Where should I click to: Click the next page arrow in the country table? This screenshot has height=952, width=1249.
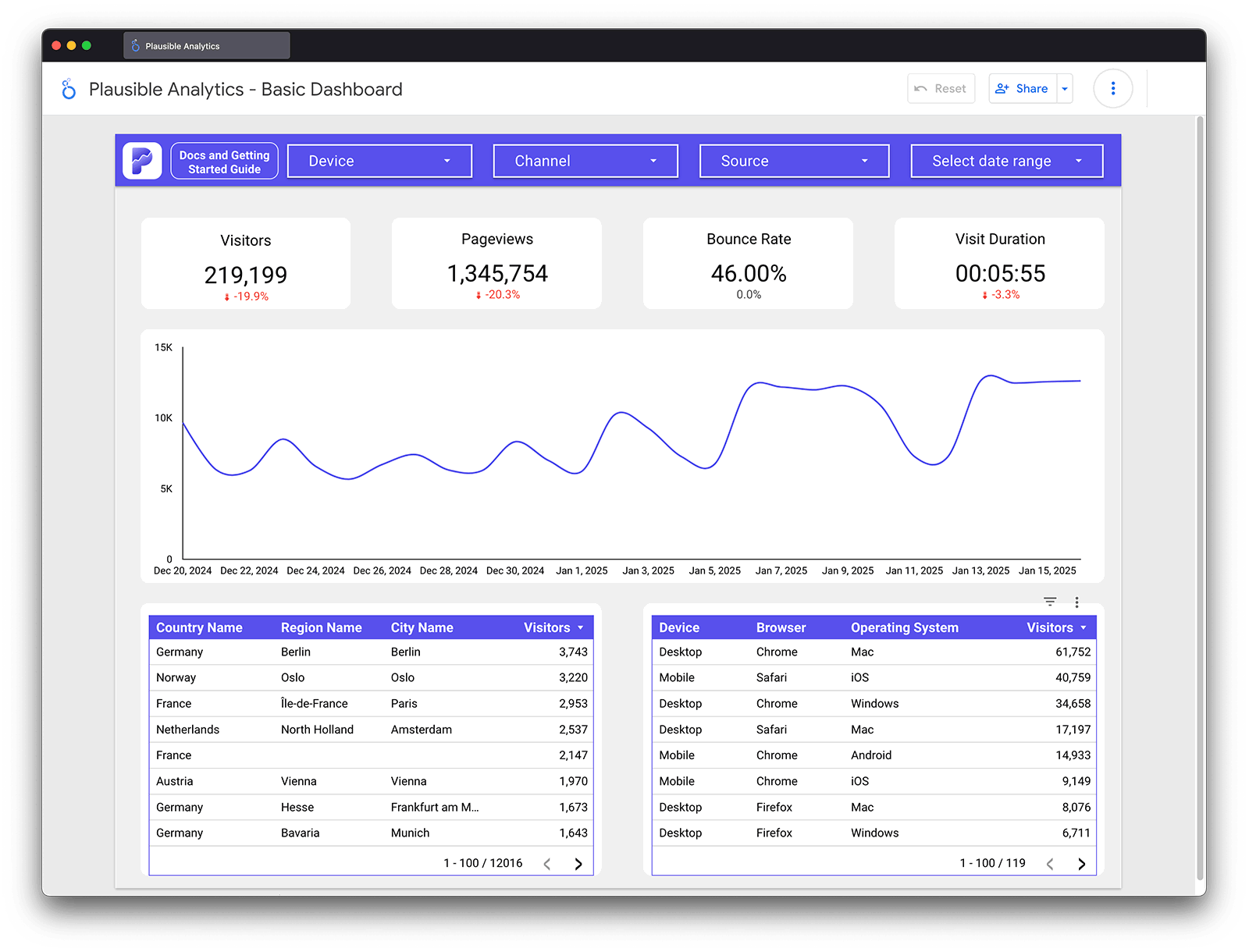(x=578, y=864)
